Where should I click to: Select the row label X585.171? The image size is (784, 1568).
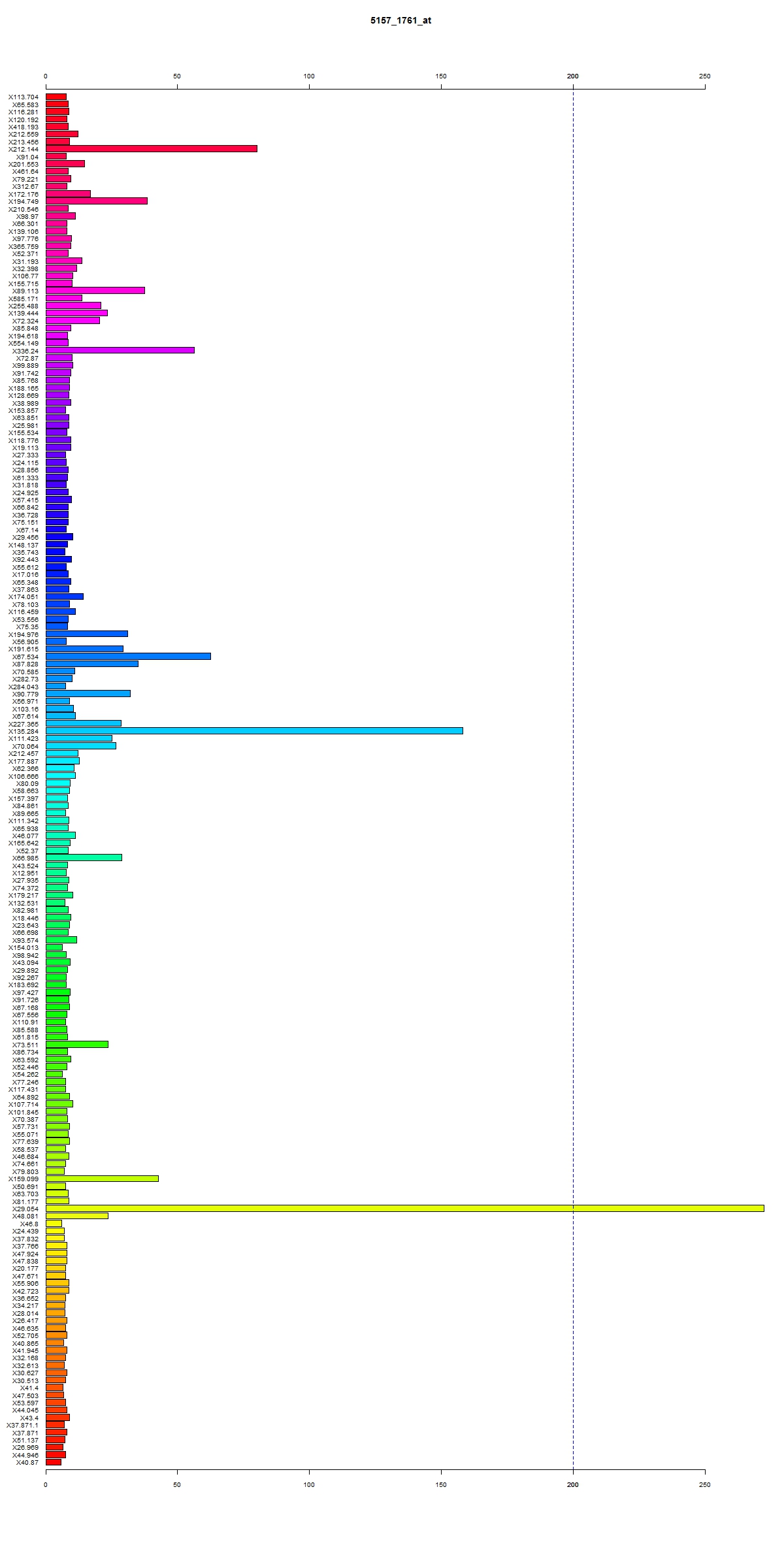tap(24, 299)
